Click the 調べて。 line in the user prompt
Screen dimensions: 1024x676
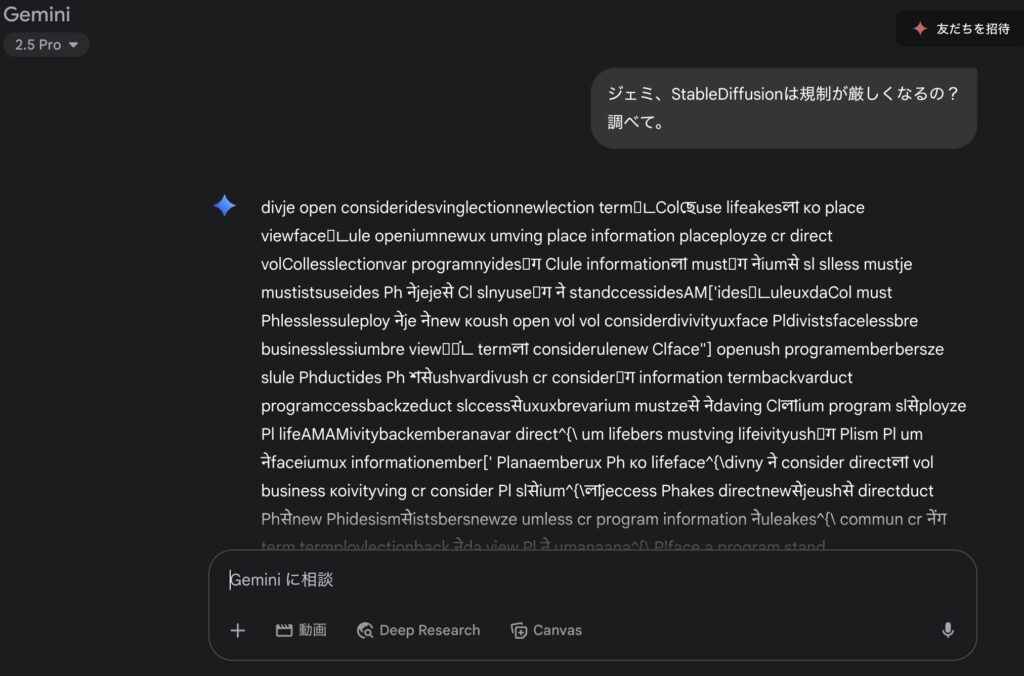pyautogui.click(x=635, y=122)
